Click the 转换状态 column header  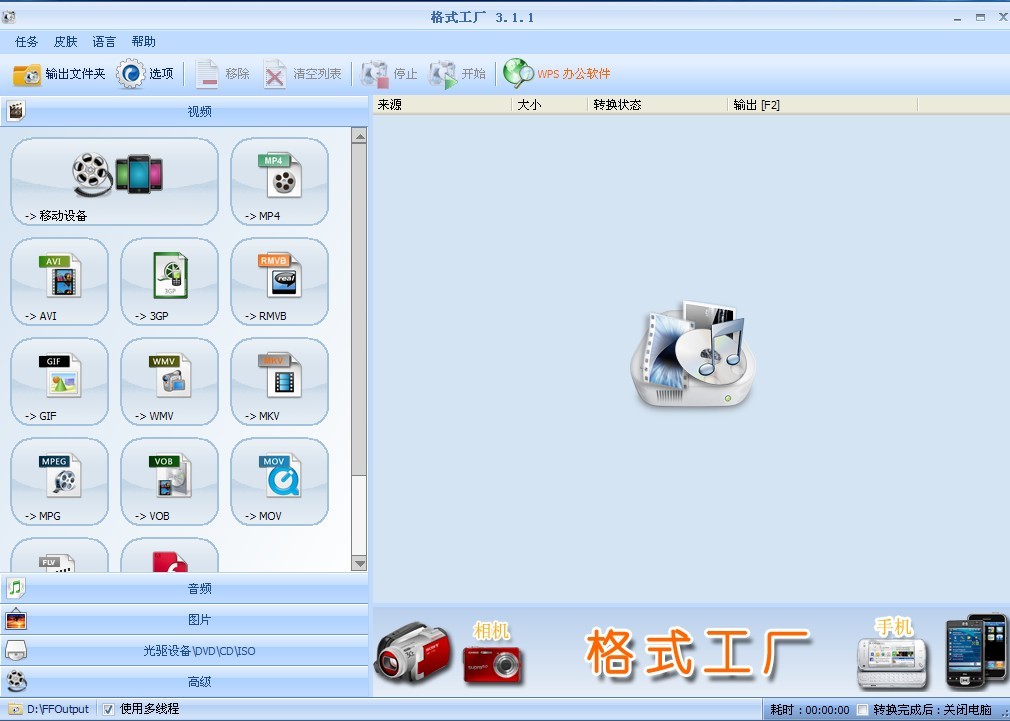658,104
